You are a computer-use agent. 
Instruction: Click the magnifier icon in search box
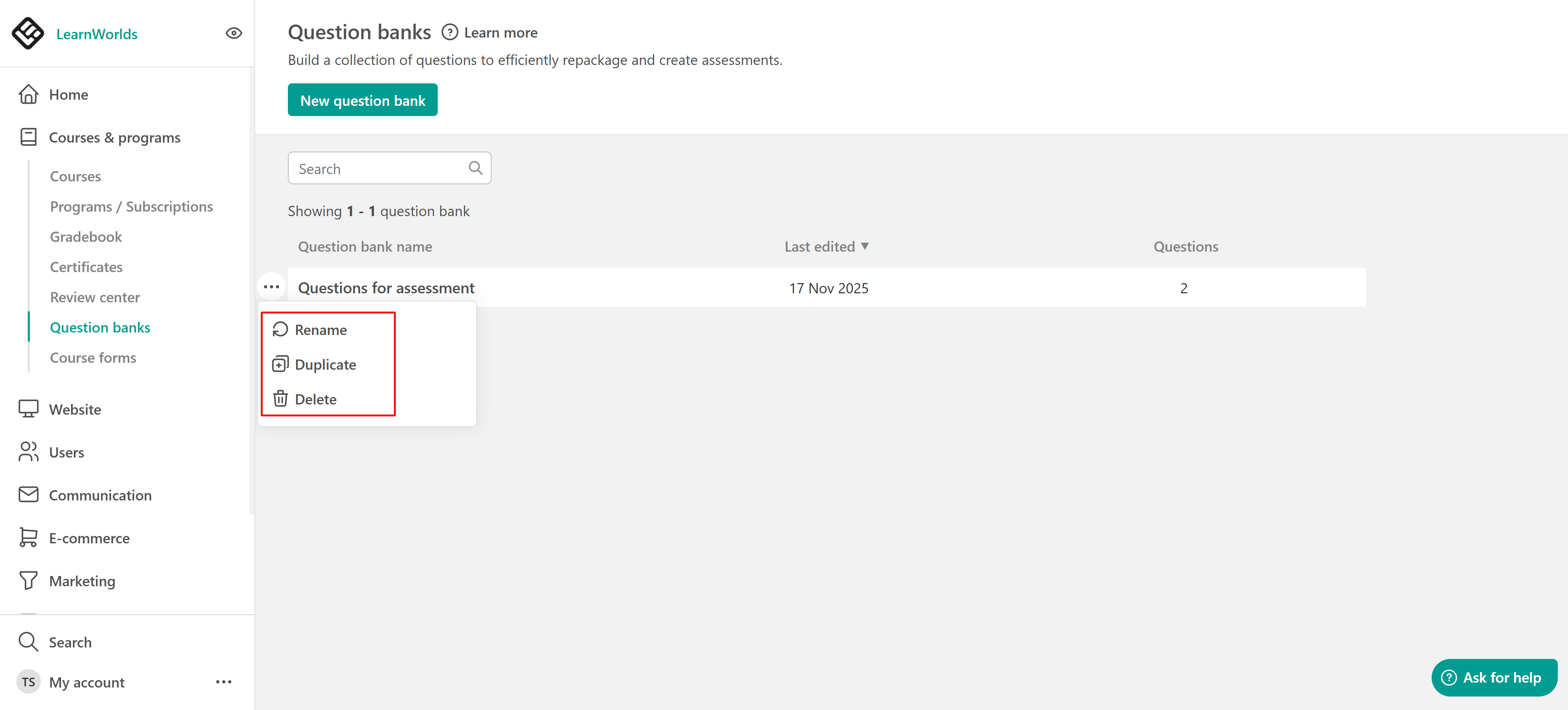pyautogui.click(x=475, y=168)
